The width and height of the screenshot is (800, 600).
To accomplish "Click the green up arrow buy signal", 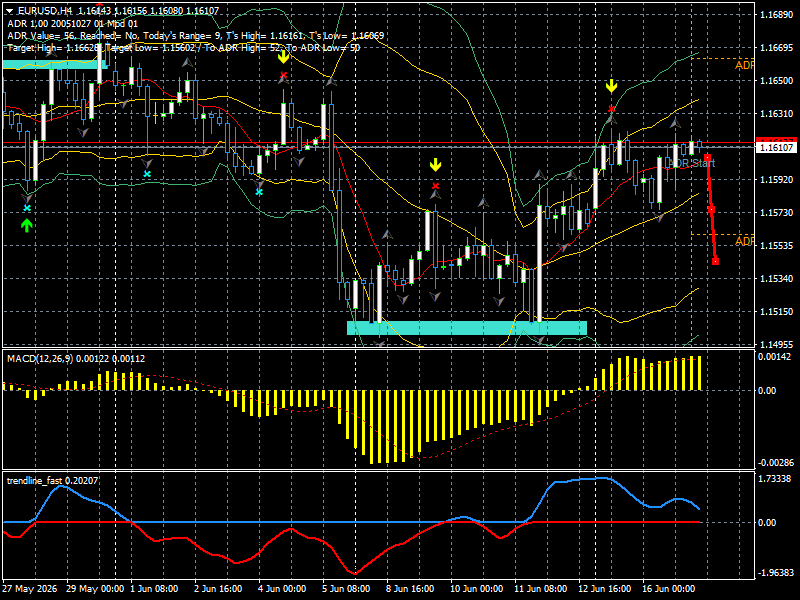I will pos(27,225).
